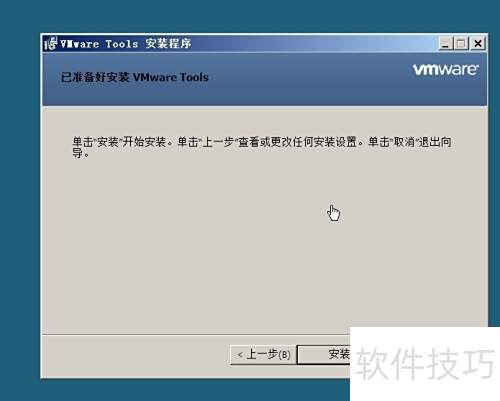Go back with the 上一步(B) button
The width and height of the screenshot is (500, 401).
click(263, 354)
